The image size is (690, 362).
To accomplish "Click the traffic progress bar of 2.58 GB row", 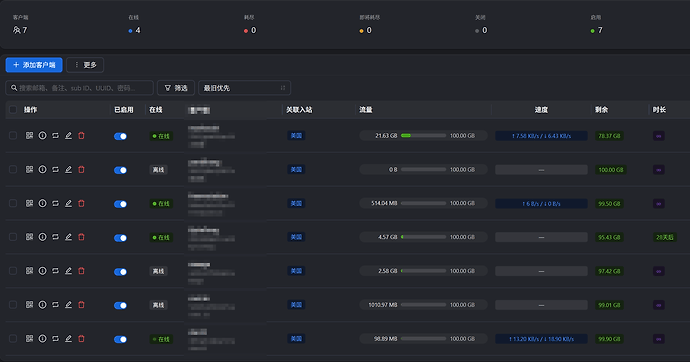I will pos(423,271).
